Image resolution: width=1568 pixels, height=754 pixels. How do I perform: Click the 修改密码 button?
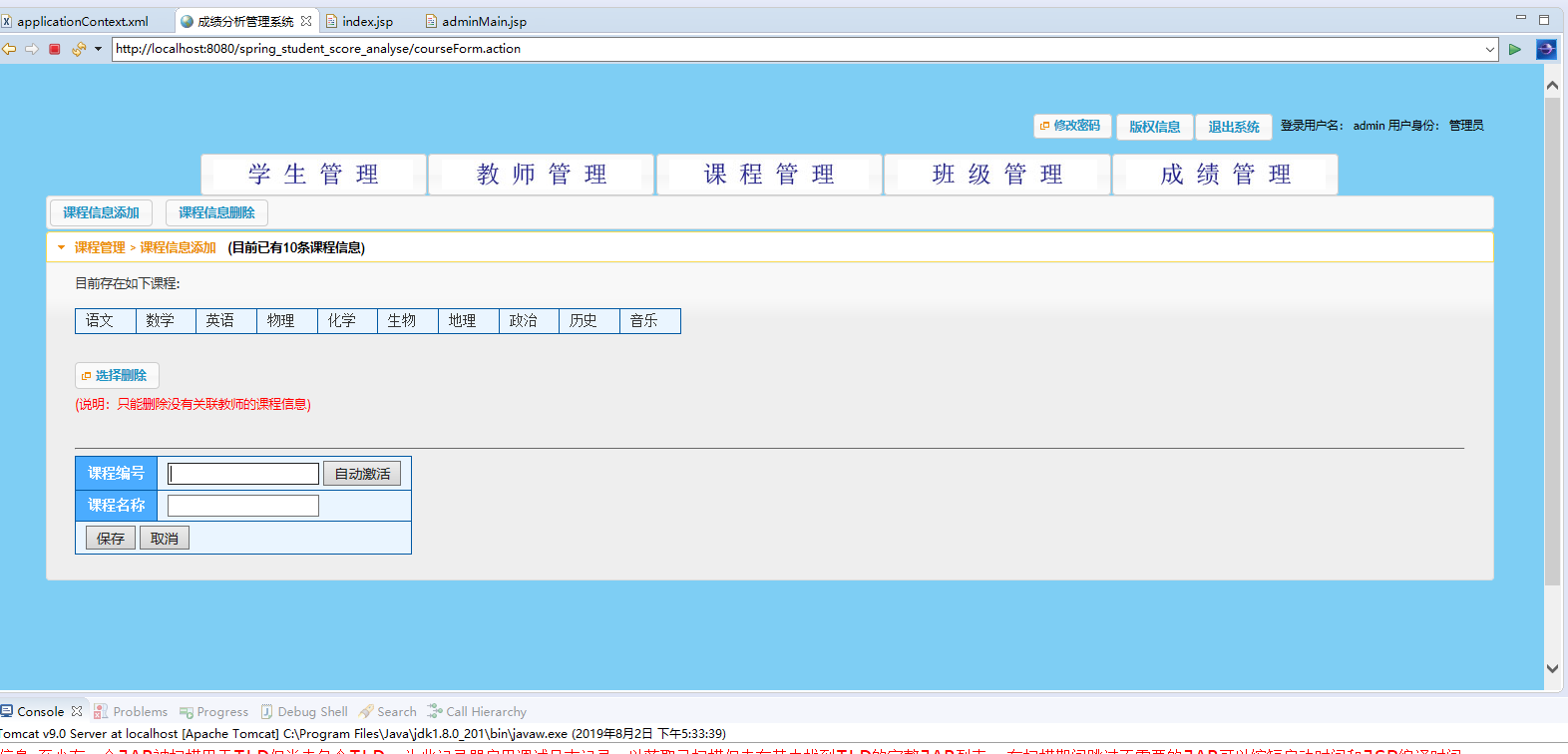[1072, 126]
